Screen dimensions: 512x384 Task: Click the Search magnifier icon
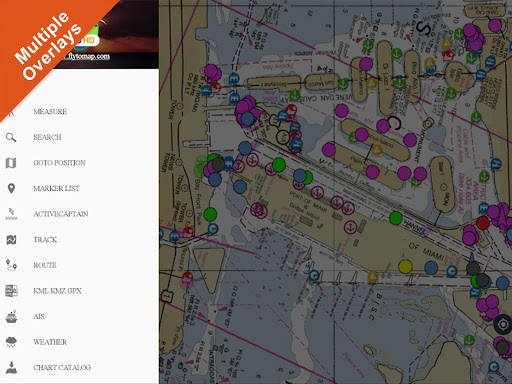tap(11, 137)
